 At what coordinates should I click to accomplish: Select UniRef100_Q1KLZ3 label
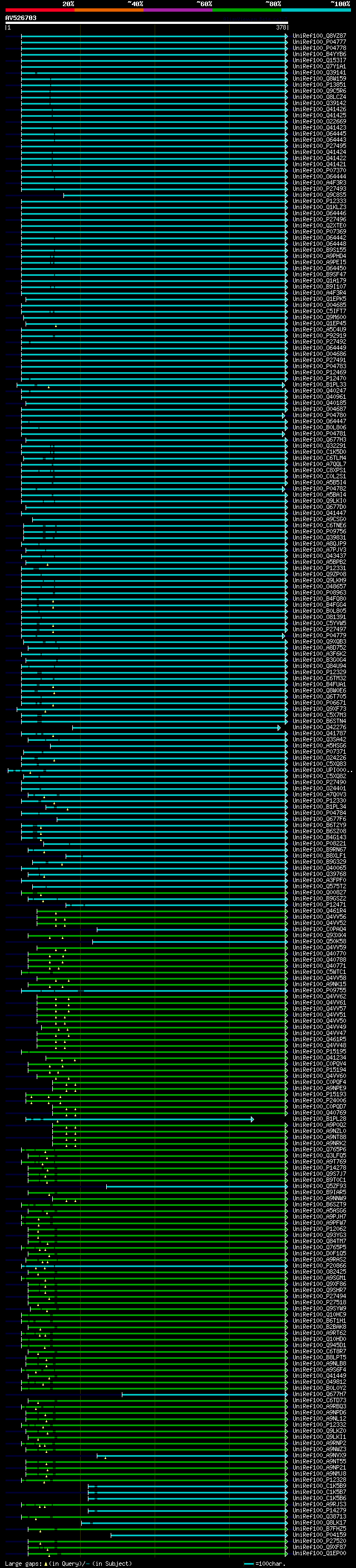tap(319, 207)
